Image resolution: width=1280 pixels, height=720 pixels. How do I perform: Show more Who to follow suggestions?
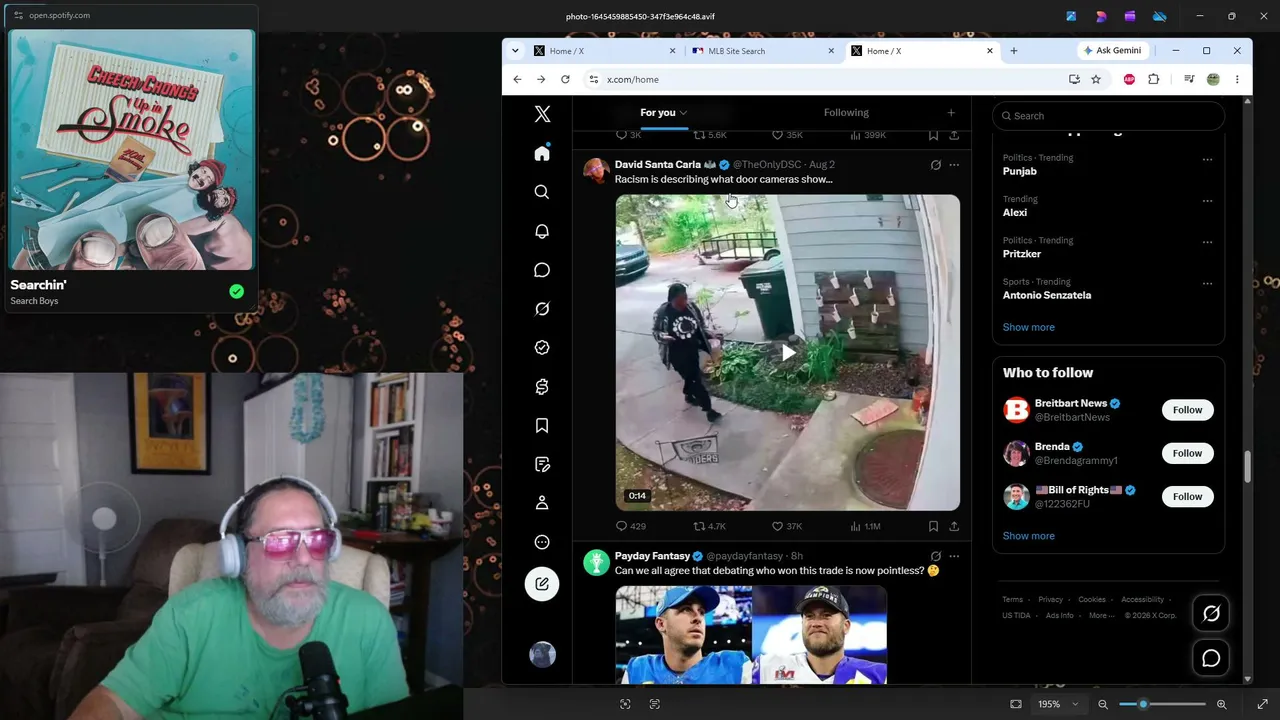click(x=1028, y=536)
